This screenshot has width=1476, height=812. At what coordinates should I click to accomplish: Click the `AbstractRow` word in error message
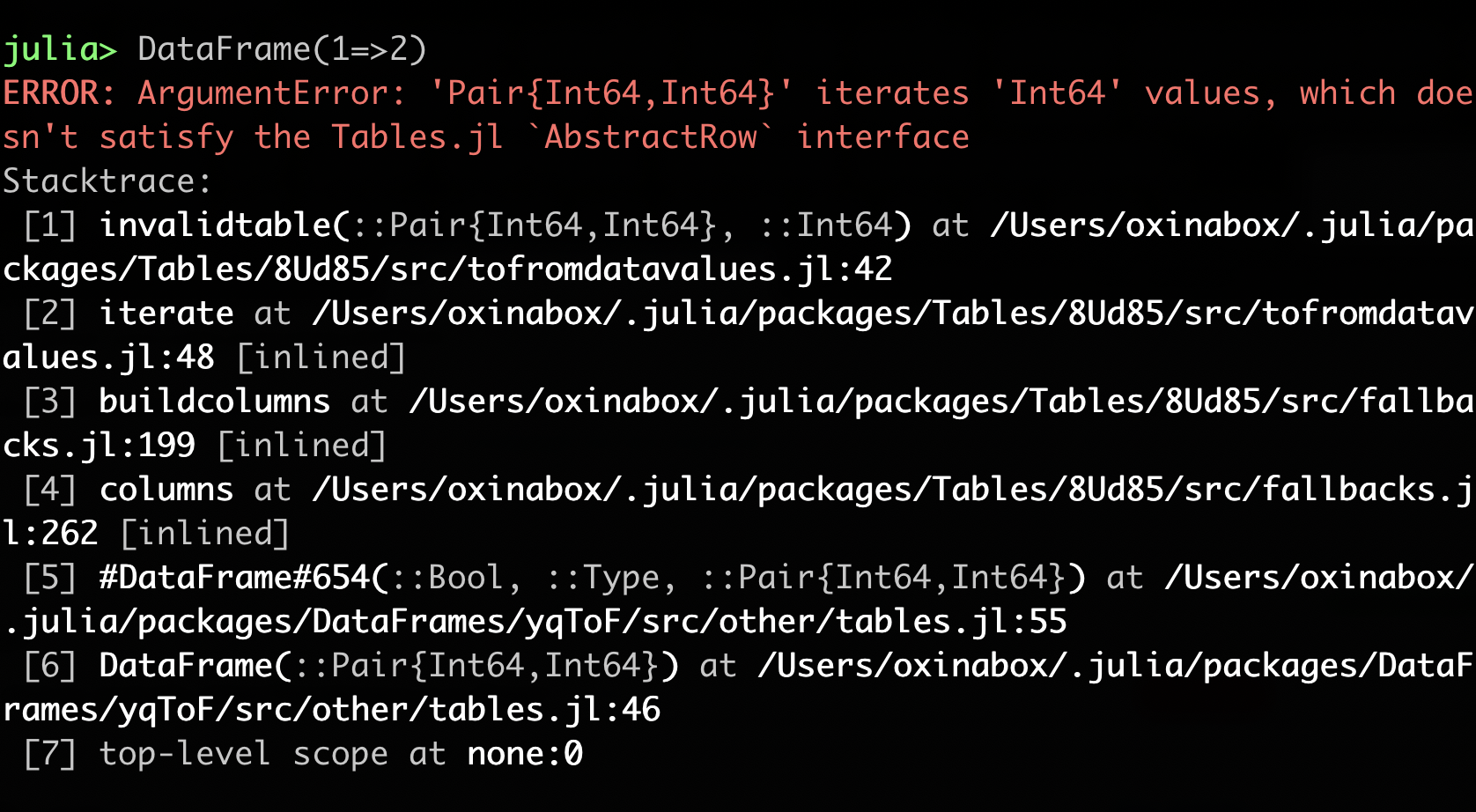[x=650, y=137]
